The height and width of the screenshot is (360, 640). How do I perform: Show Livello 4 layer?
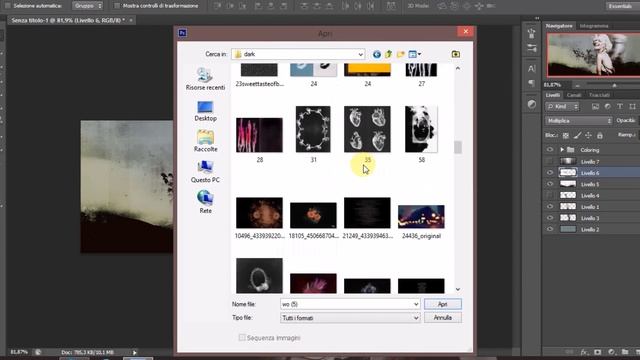pyautogui.click(x=550, y=196)
